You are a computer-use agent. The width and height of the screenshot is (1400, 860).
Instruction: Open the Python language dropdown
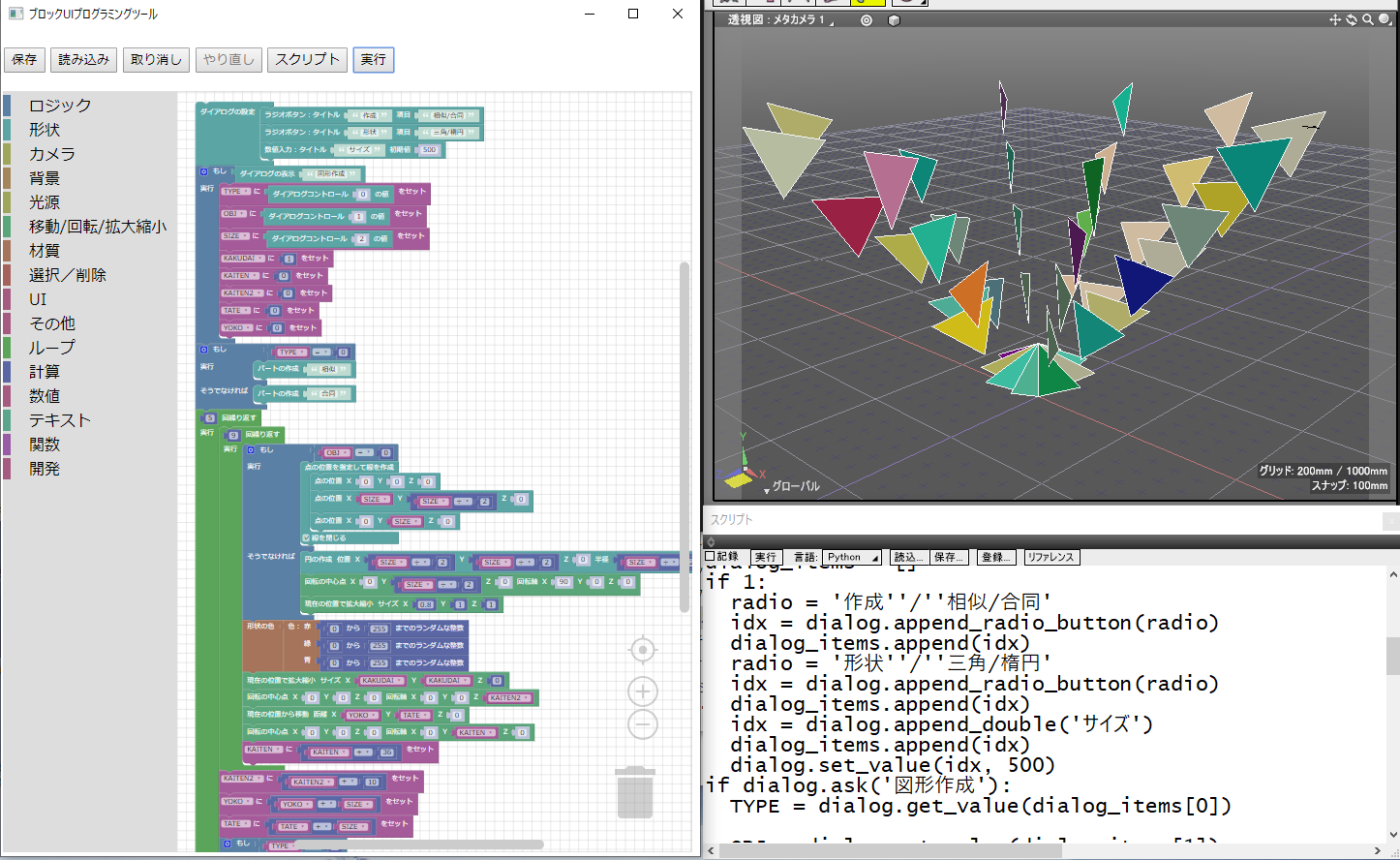tap(850, 557)
